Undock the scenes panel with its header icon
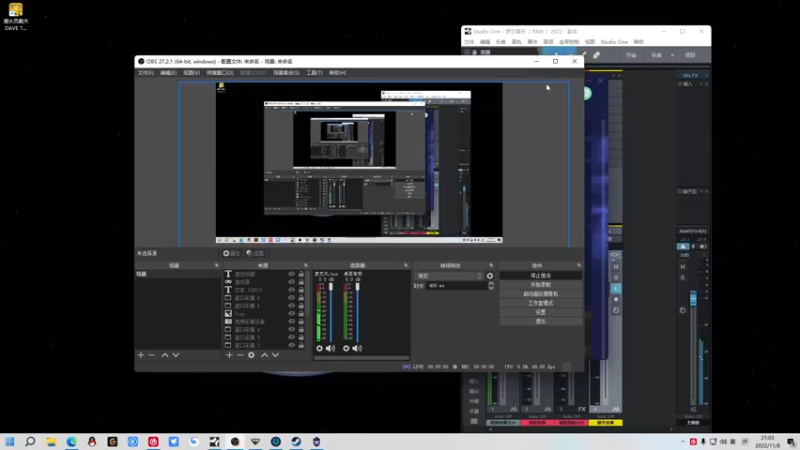This screenshot has height=450, width=800. point(216,265)
